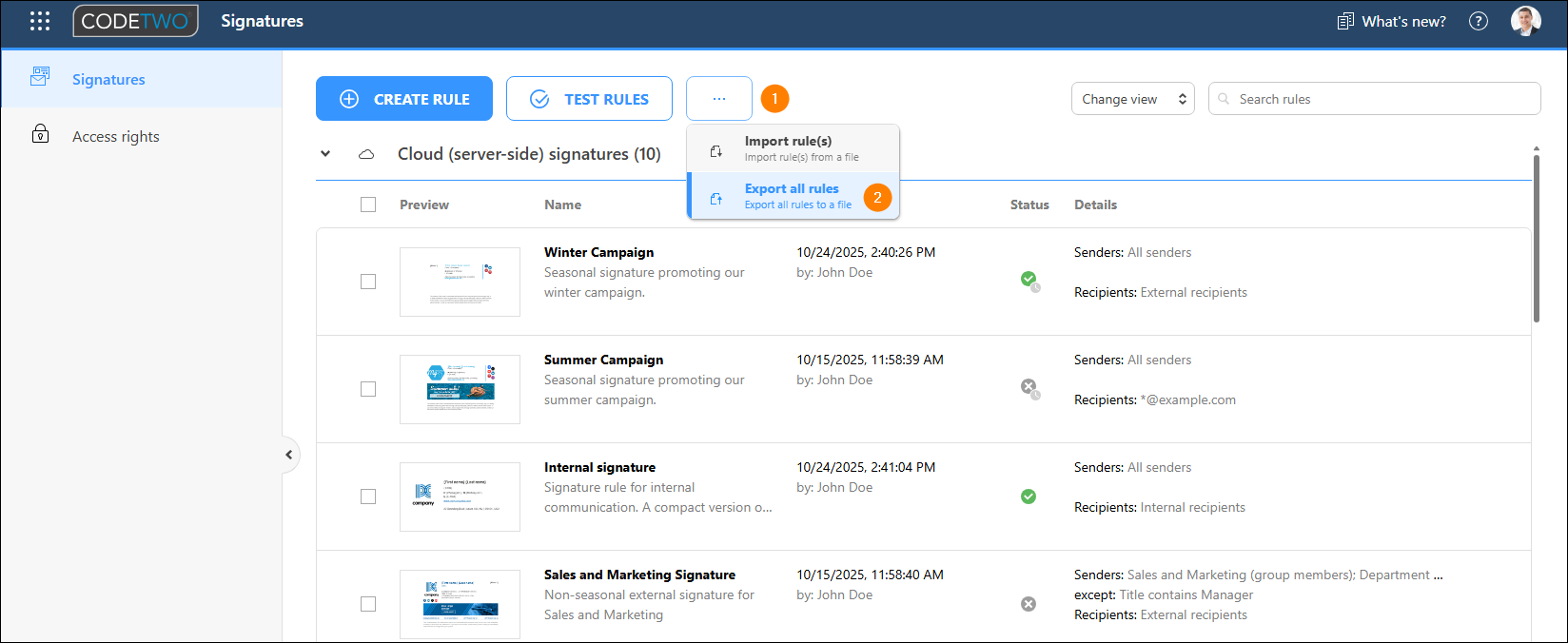The width and height of the screenshot is (1568, 643).
Task: Open the Internal signature preview thumbnail
Action: click(460, 497)
